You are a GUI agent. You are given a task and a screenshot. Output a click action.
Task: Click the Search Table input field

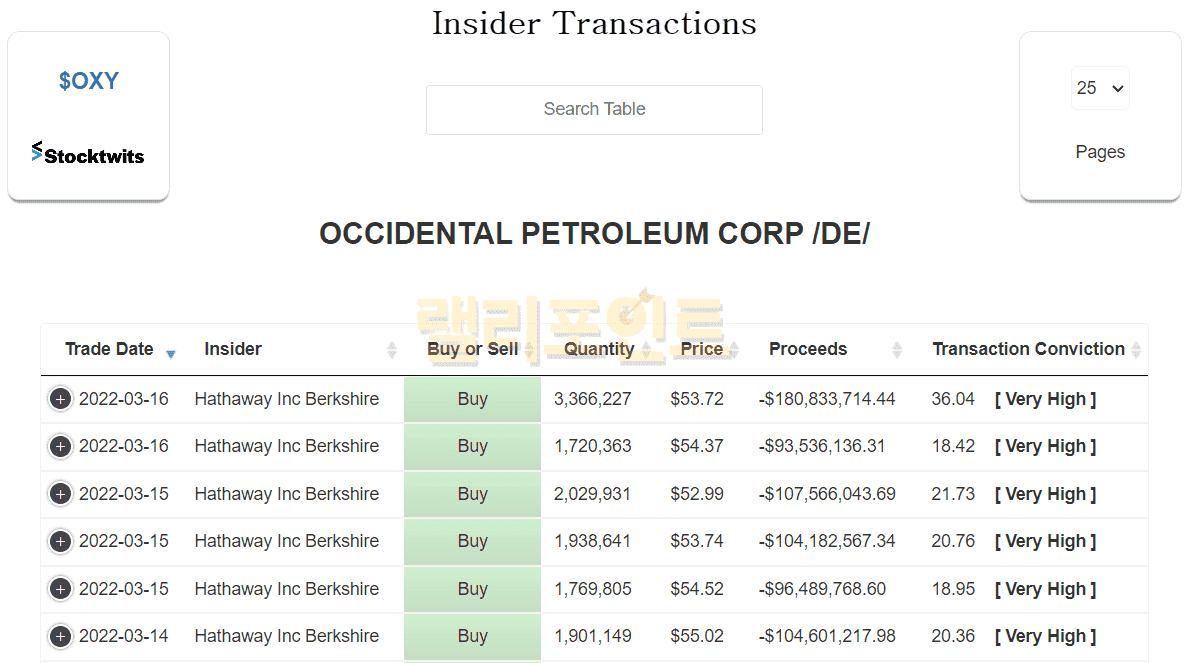(x=594, y=109)
